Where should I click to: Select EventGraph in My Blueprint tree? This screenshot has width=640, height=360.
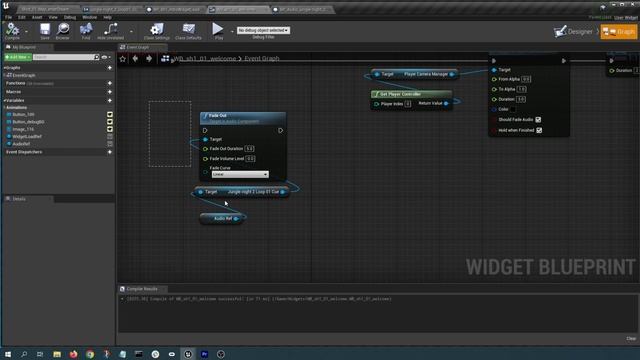click(24, 76)
